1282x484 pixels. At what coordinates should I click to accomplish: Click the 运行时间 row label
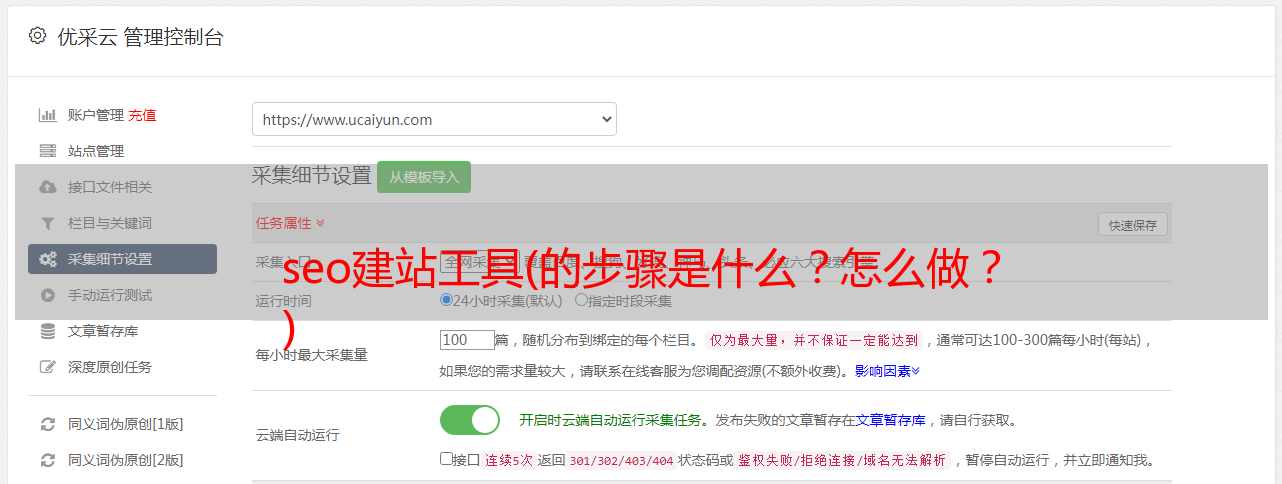coord(283,300)
